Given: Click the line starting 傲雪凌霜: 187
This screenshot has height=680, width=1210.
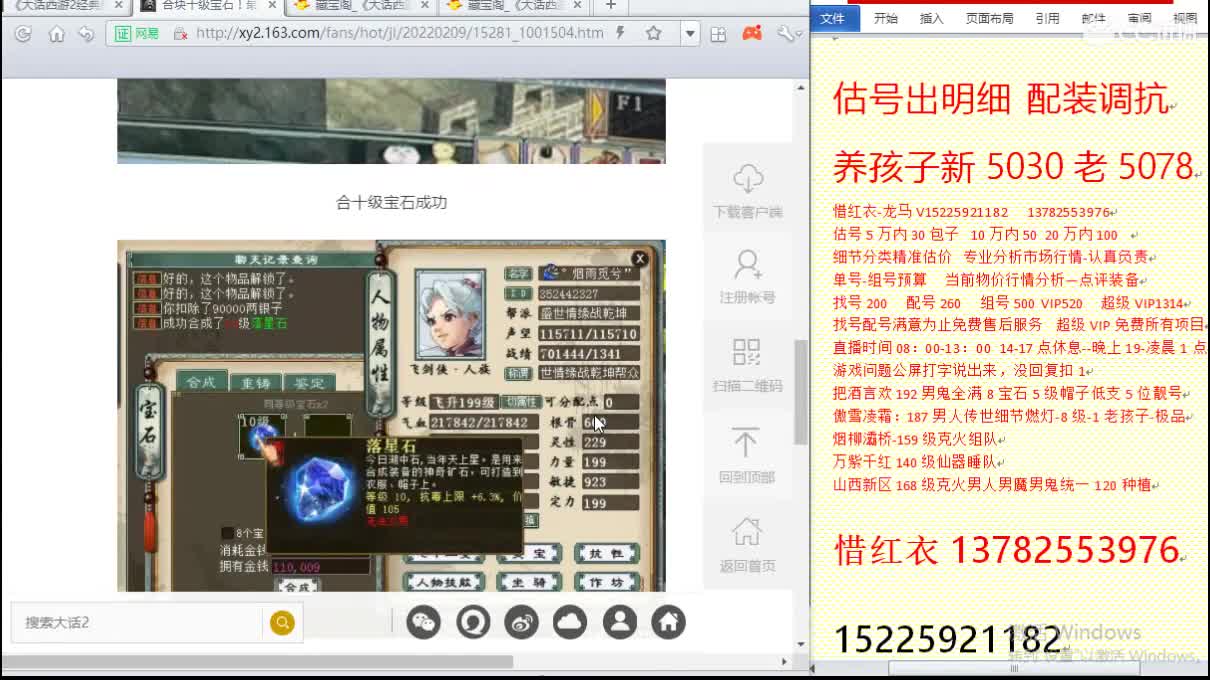Looking at the screenshot, I should 1010,416.
